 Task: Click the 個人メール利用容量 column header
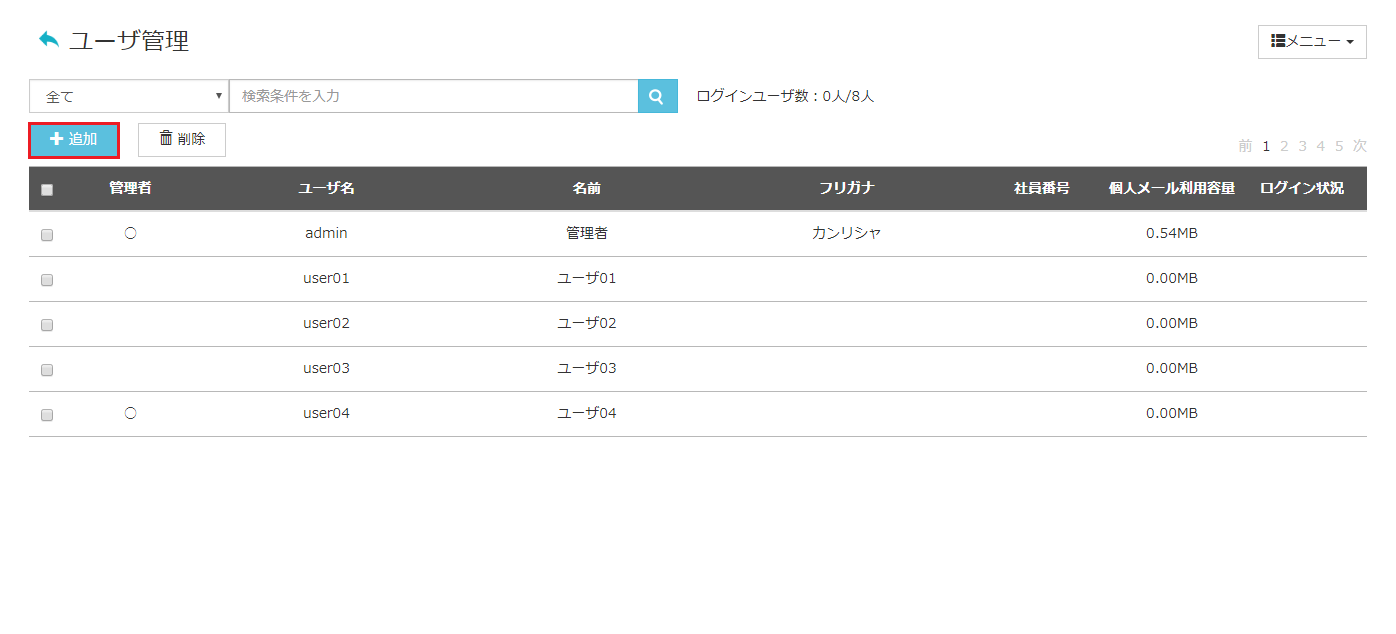tap(1171, 188)
